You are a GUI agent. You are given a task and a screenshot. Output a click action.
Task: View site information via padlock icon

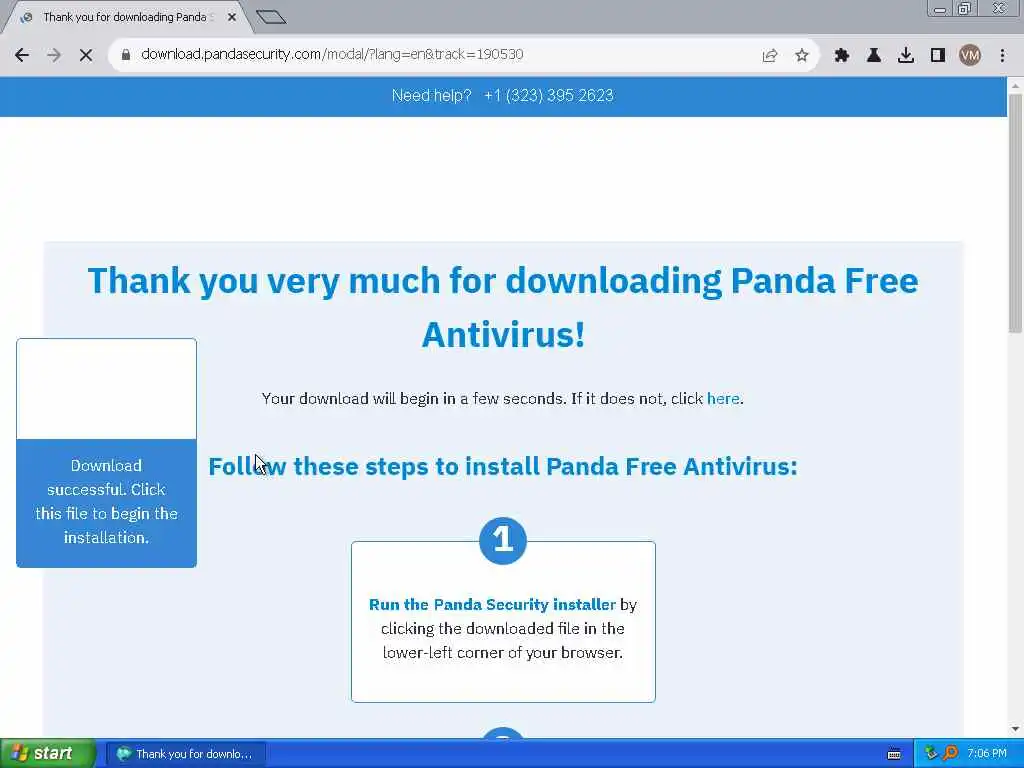pyautogui.click(x=126, y=55)
